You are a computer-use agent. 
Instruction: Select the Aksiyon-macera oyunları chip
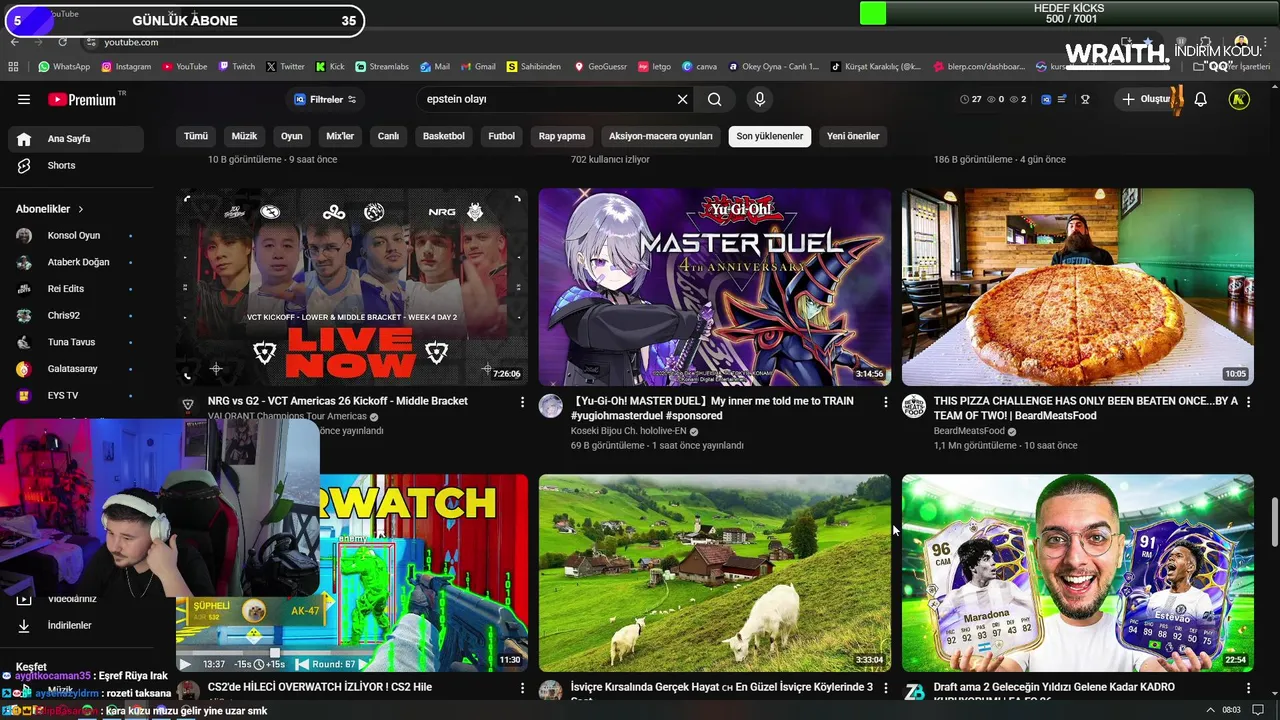tap(660, 136)
